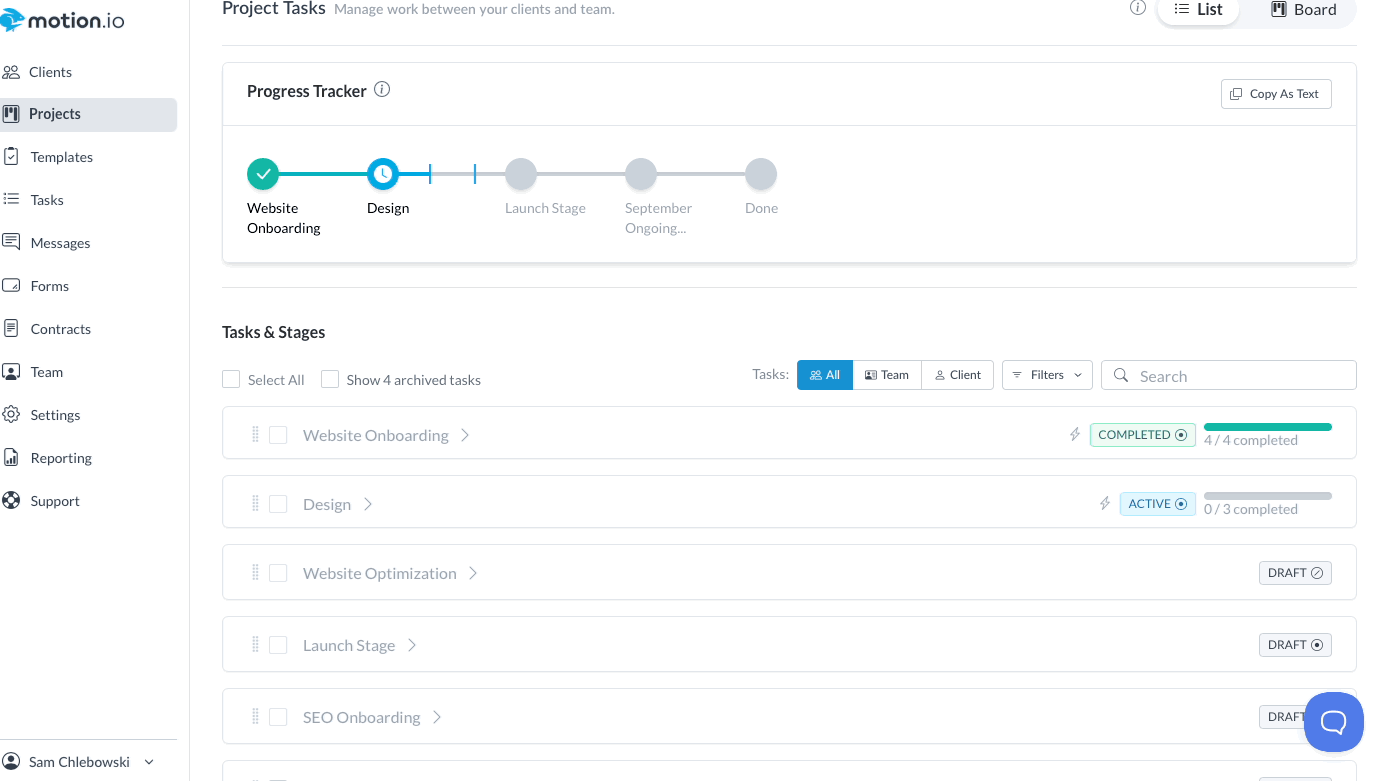Screen dimensions: 1384x781
Task: Switch to Board view
Action: [1303, 10]
